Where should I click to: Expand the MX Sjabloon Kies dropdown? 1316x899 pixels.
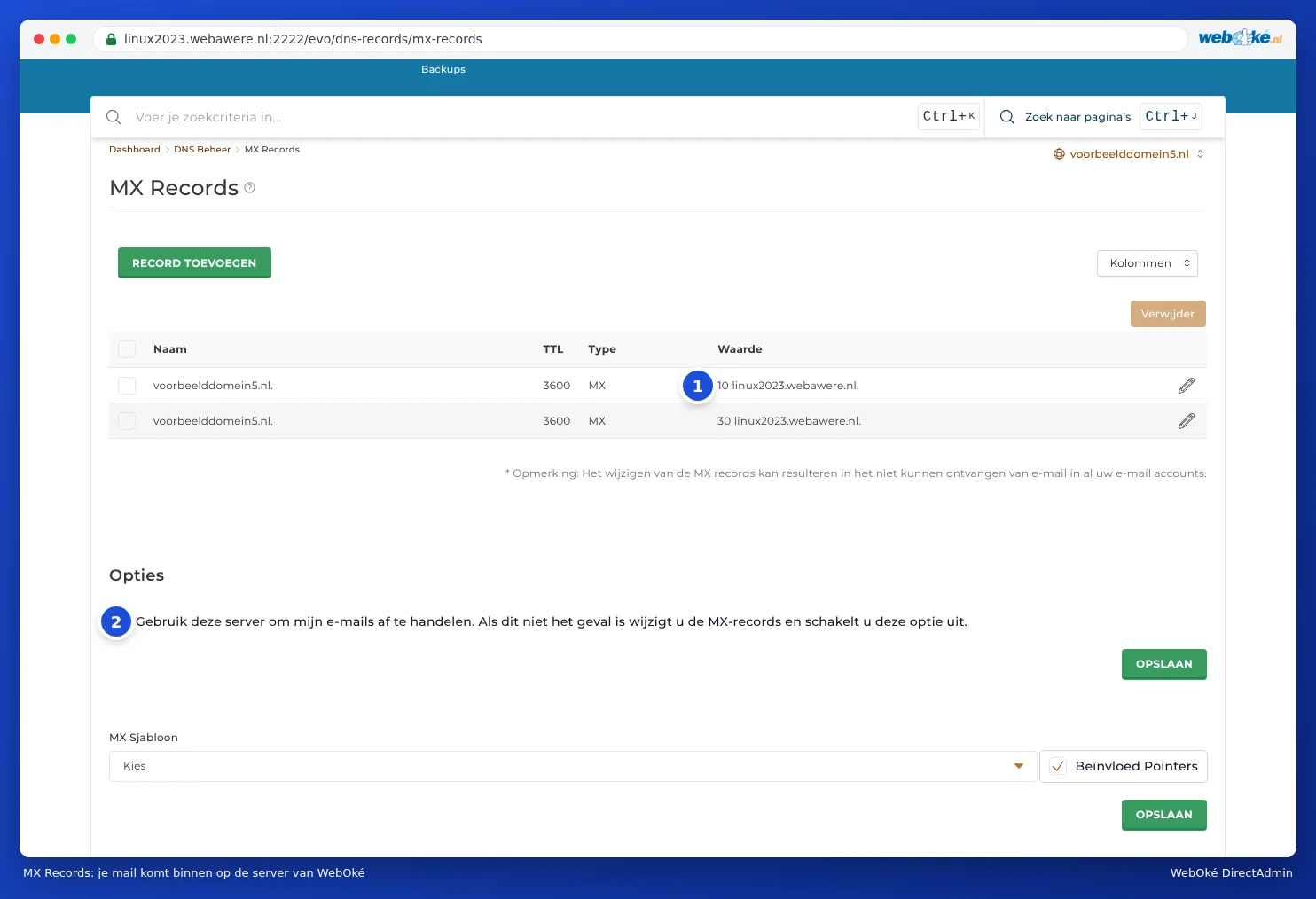coord(573,767)
